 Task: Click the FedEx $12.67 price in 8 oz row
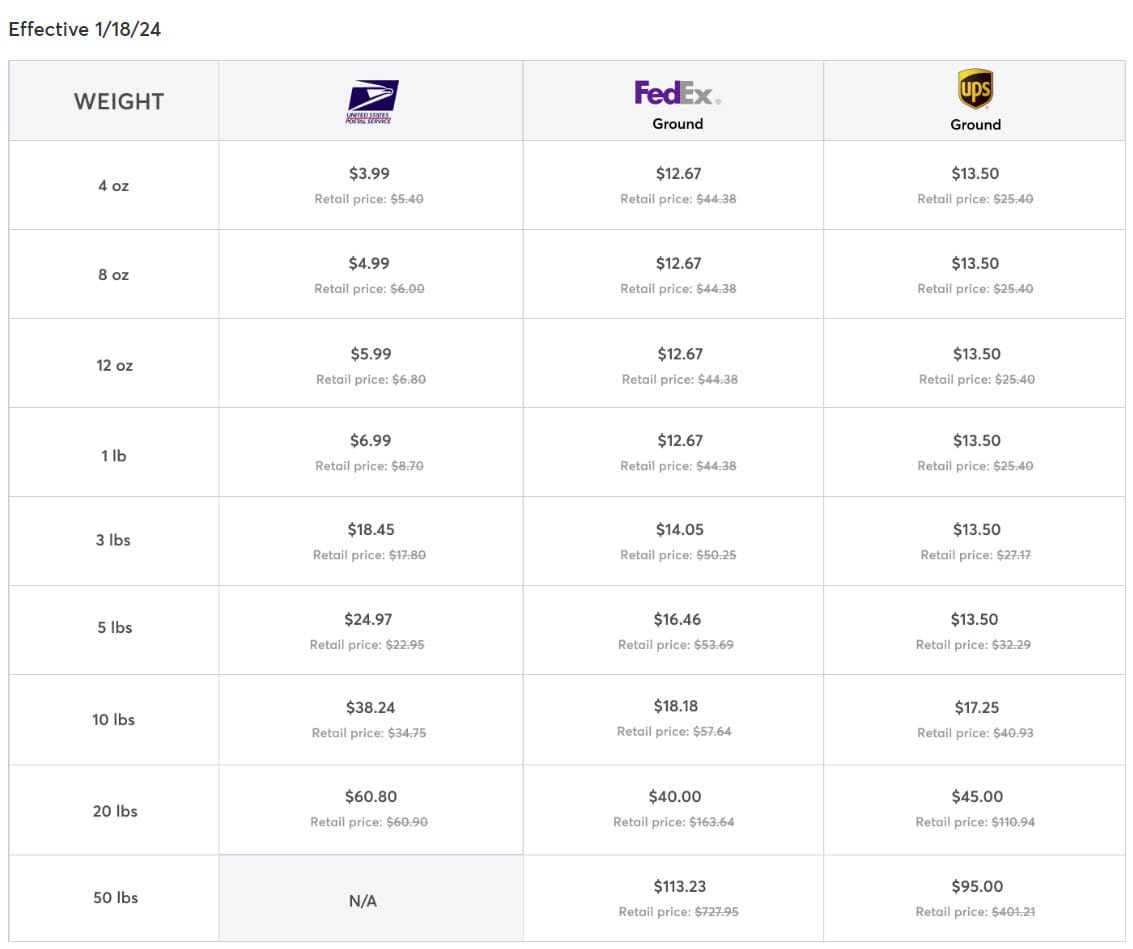(x=678, y=264)
